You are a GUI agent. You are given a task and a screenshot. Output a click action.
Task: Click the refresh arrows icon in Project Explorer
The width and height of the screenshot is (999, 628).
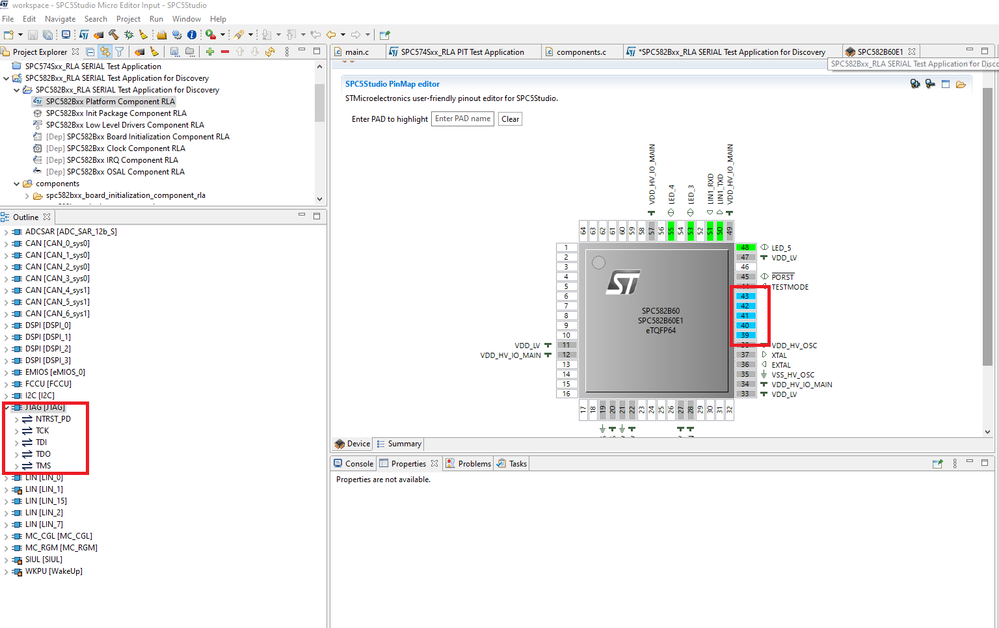[x=270, y=52]
